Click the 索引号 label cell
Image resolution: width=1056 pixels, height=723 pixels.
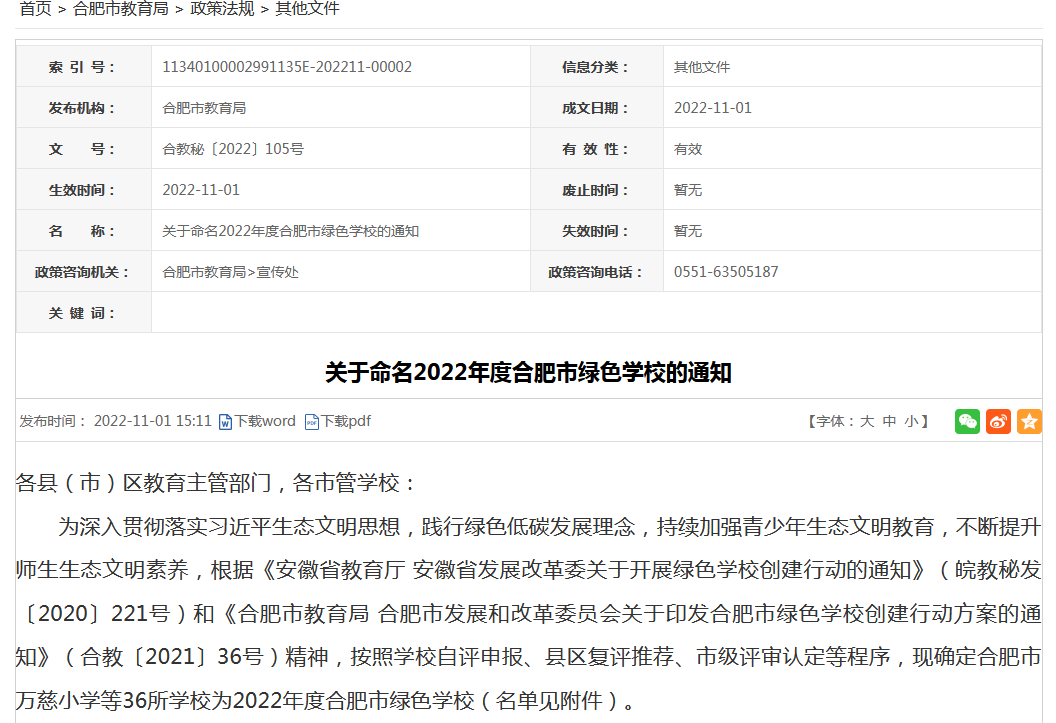coord(84,67)
